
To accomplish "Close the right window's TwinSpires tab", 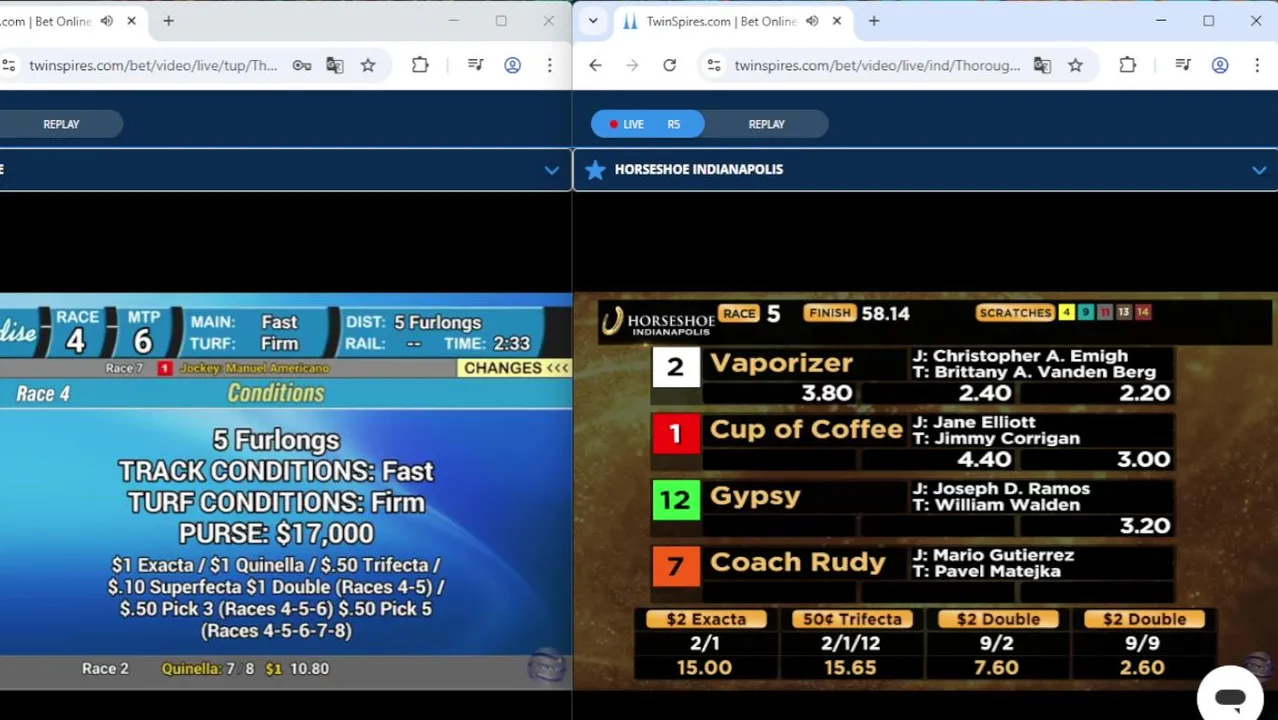I will [x=836, y=21].
